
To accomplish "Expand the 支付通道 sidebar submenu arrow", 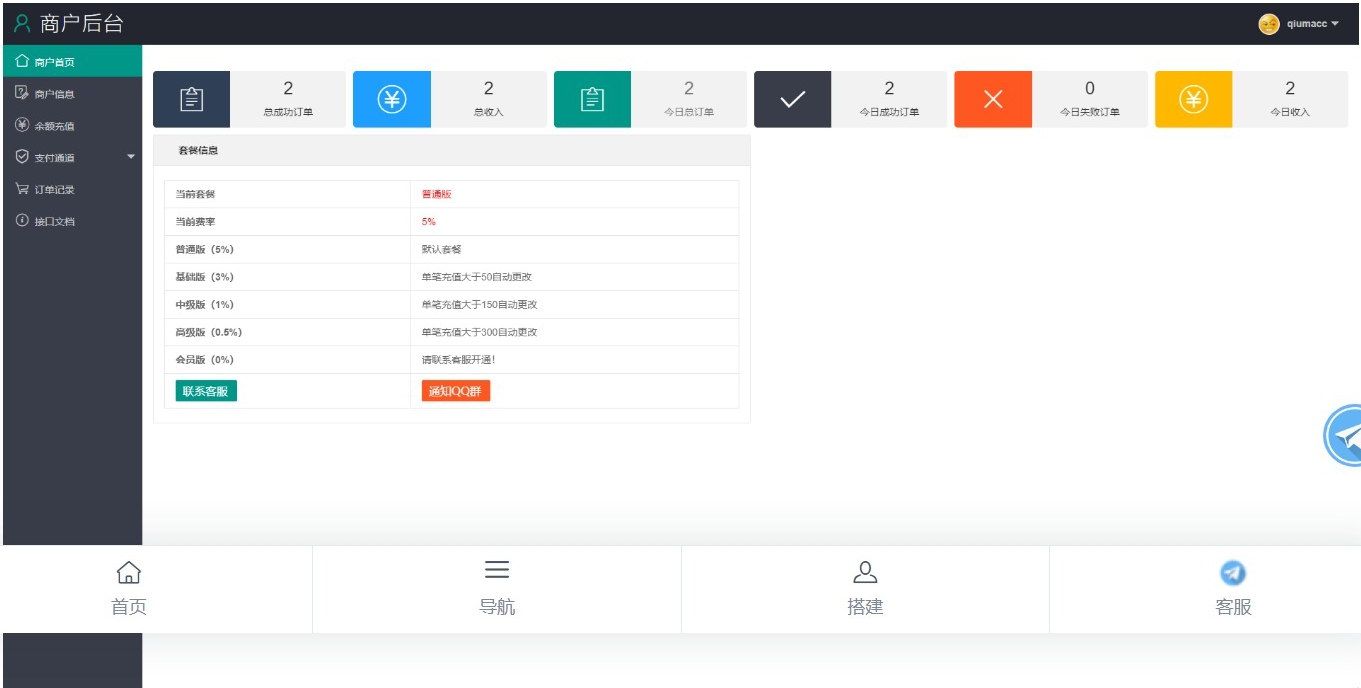I will coord(131,157).
